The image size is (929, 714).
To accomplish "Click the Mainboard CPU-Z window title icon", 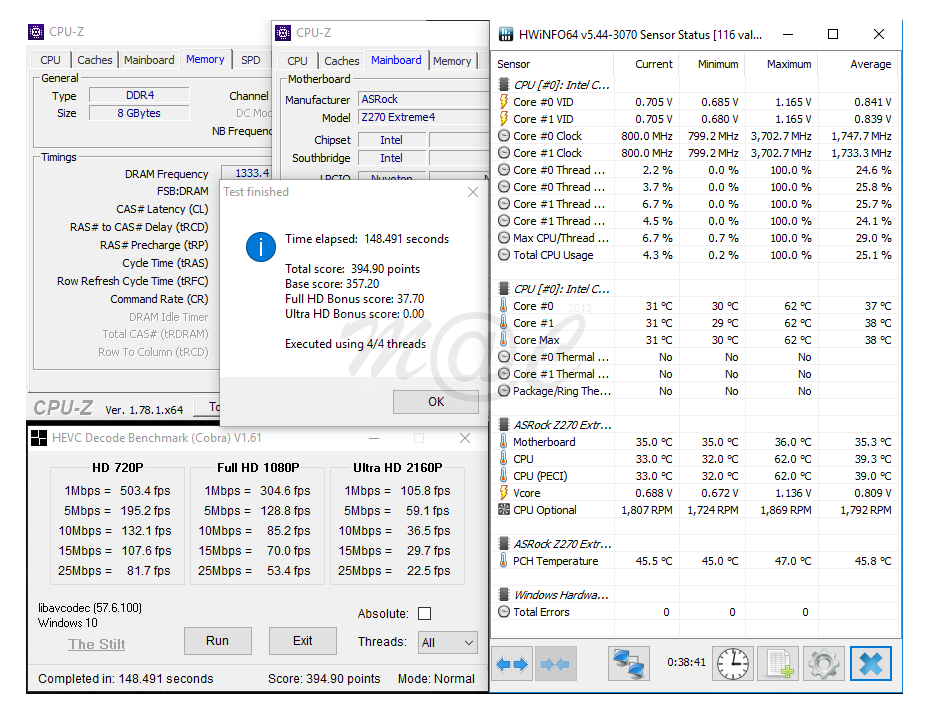I will coord(283,33).
